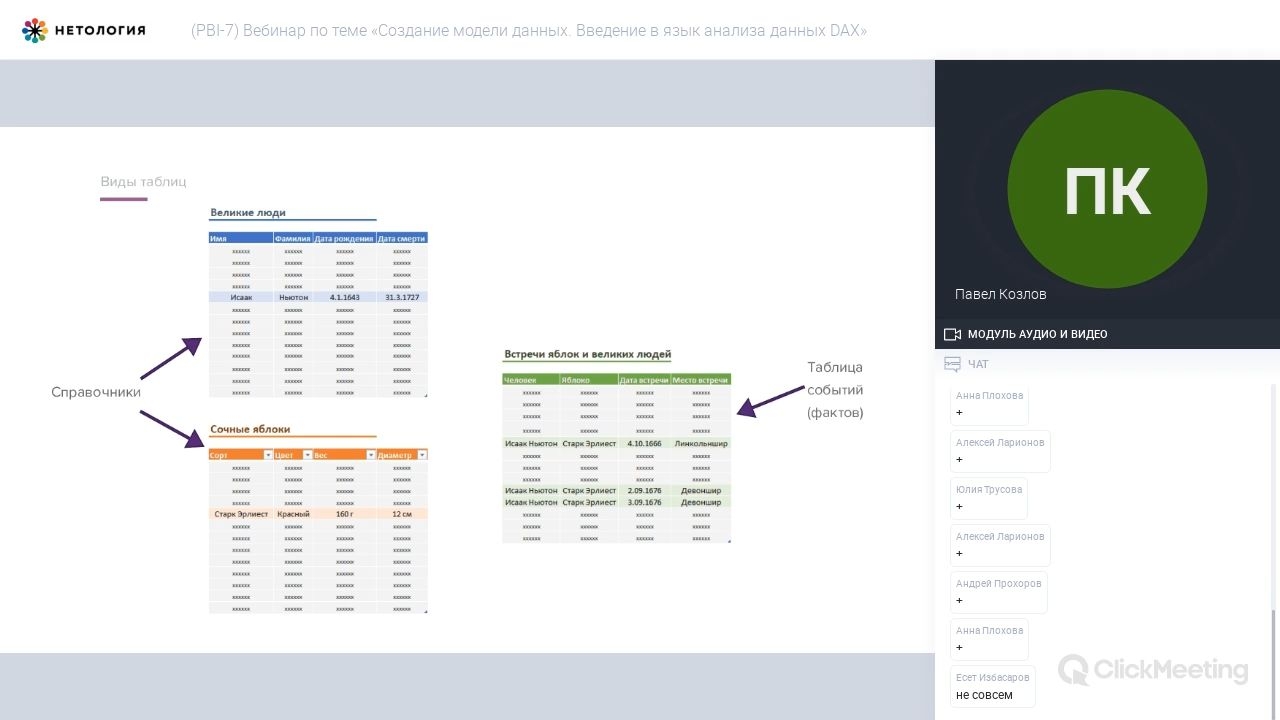Click the 160 г weight cell
The height and width of the screenshot is (720, 1280).
(x=345, y=514)
